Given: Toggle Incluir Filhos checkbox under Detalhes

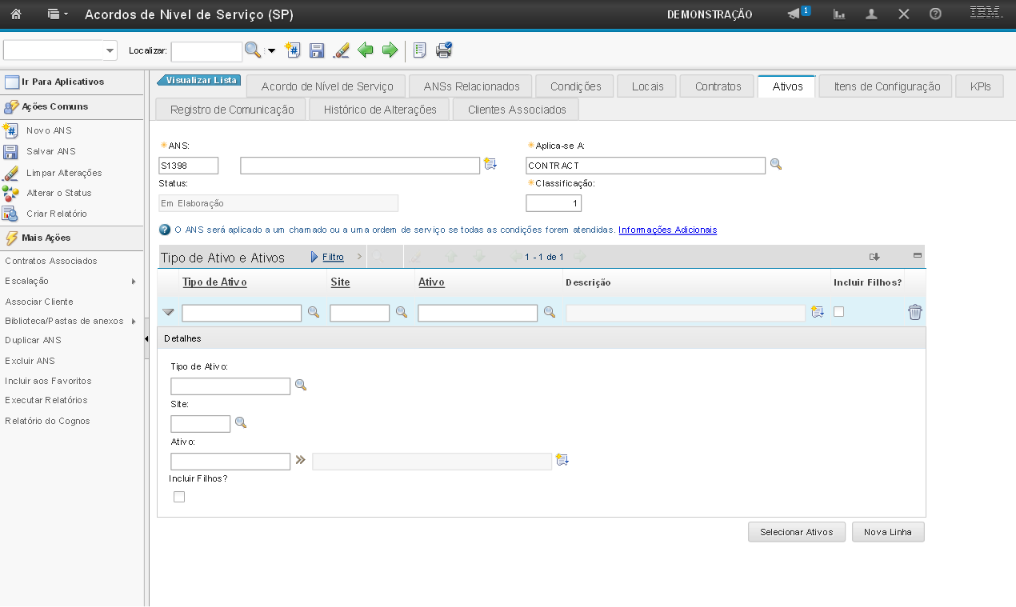Looking at the screenshot, I should (179, 496).
